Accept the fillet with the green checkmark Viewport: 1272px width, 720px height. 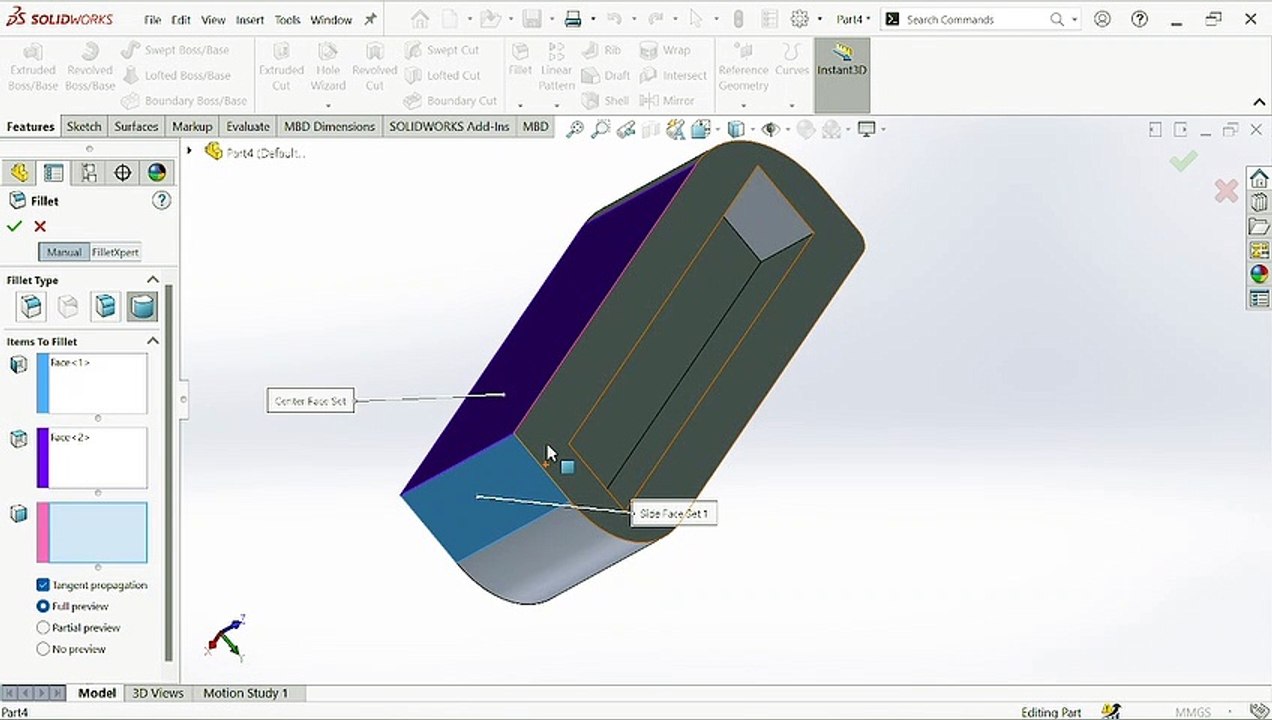[x=14, y=227]
